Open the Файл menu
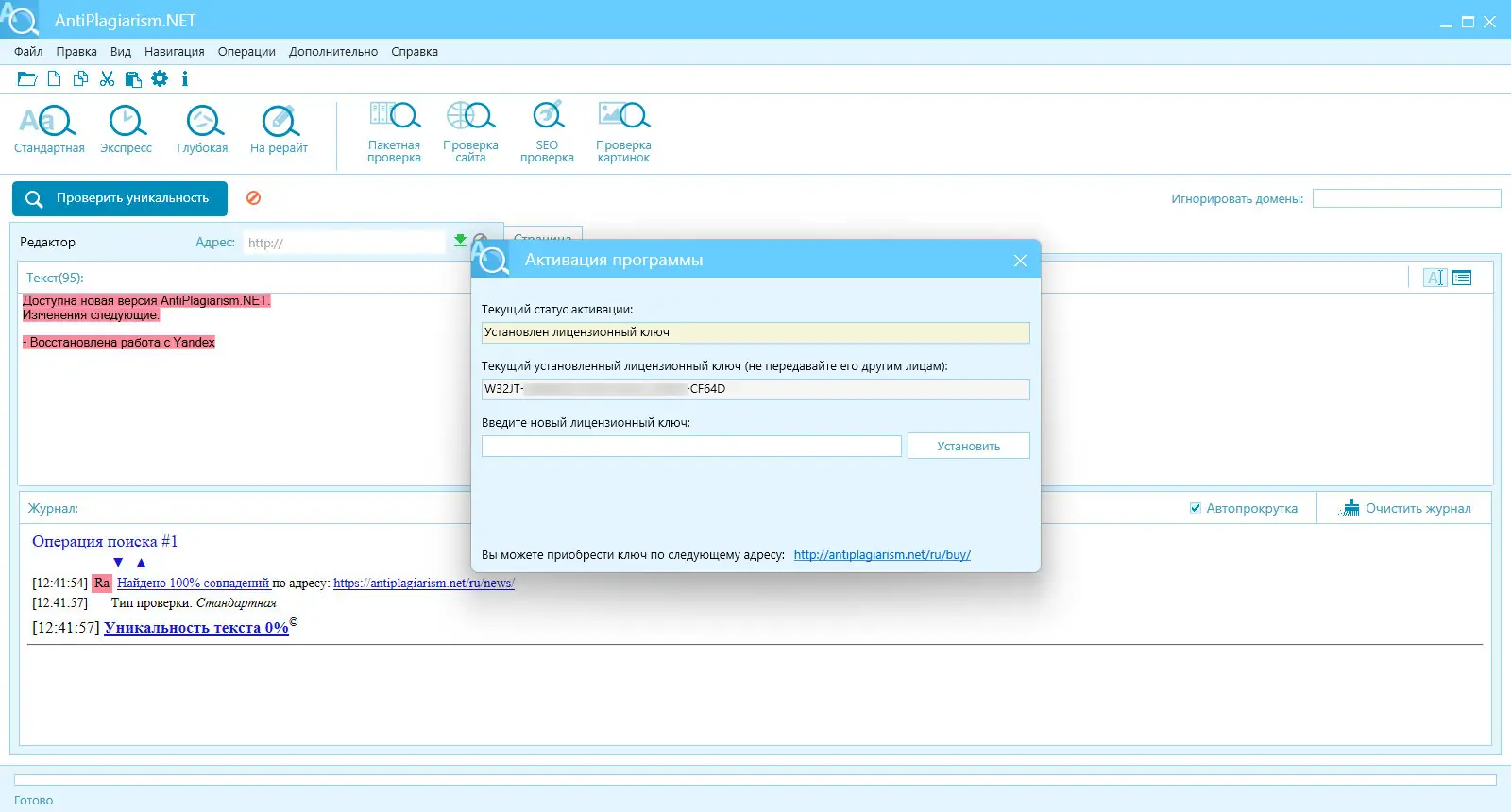This screenshot has height=812, width=1511. pos(28,52)
